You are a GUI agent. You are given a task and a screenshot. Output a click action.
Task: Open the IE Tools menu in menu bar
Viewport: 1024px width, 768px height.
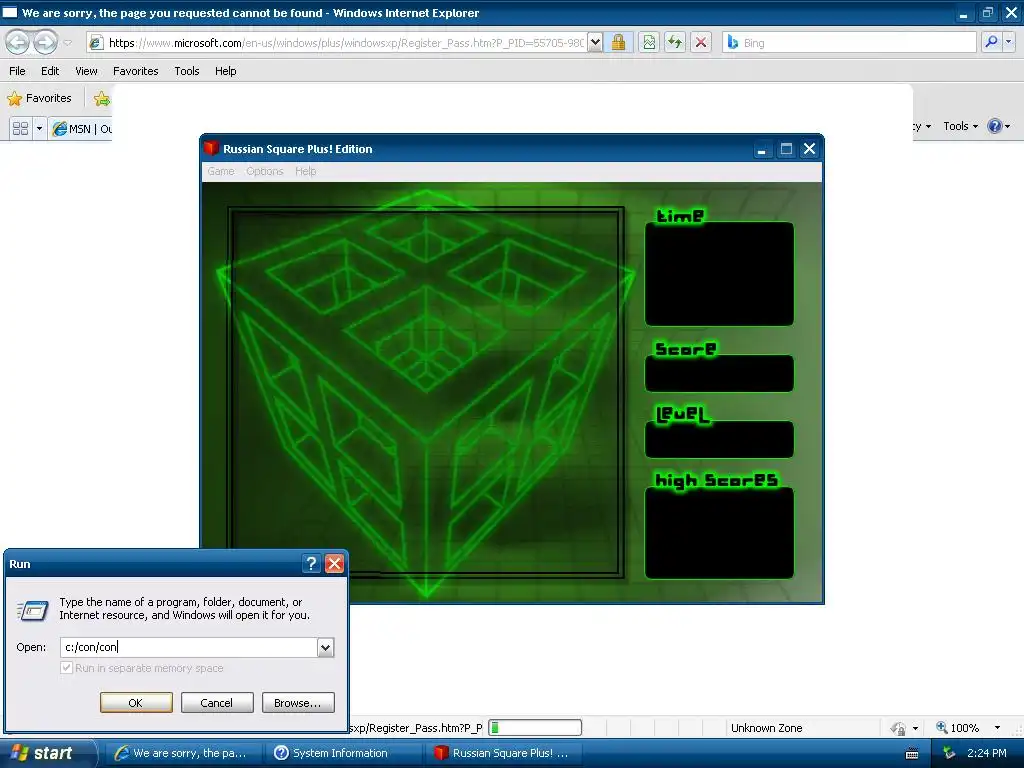click(187, 71)
